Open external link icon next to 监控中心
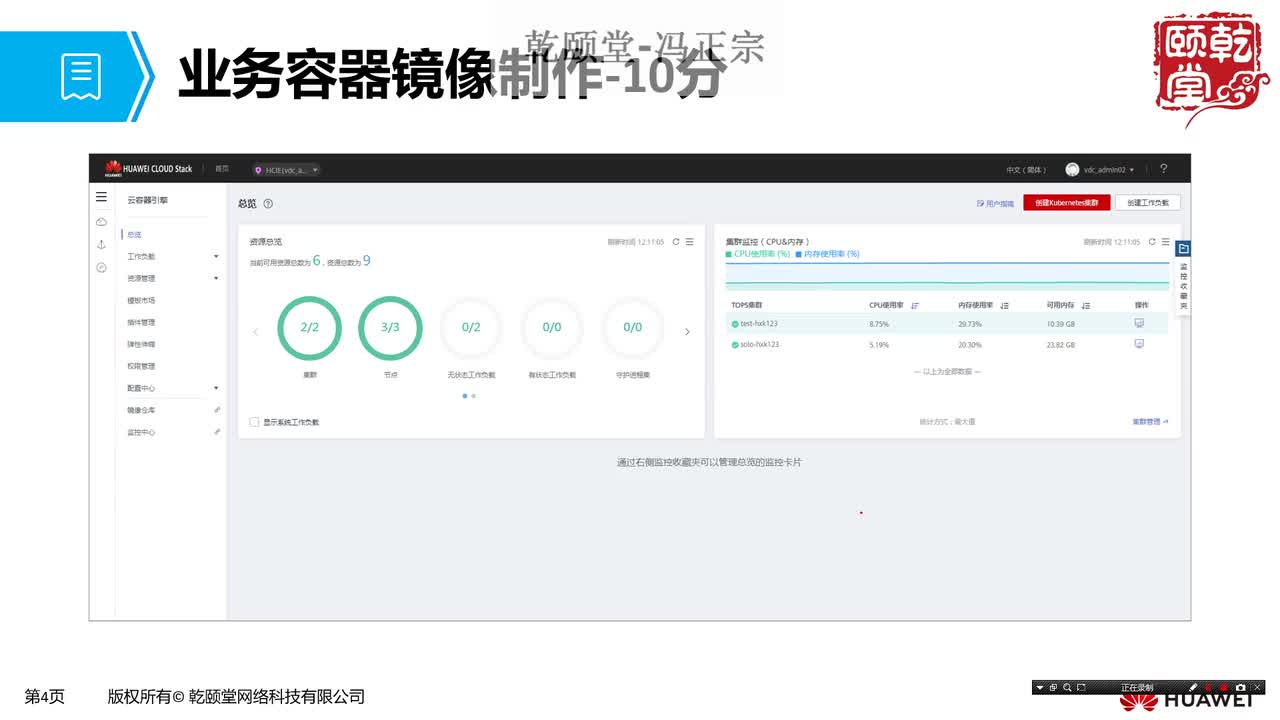1280x720 pixels. pyautogui.click(x=217, y=432)
